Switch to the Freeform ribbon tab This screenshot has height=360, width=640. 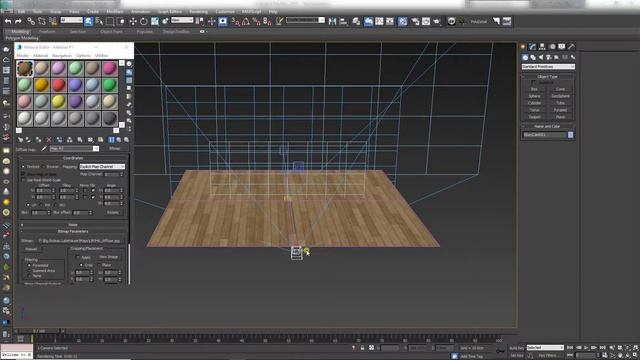coord(47,31)
